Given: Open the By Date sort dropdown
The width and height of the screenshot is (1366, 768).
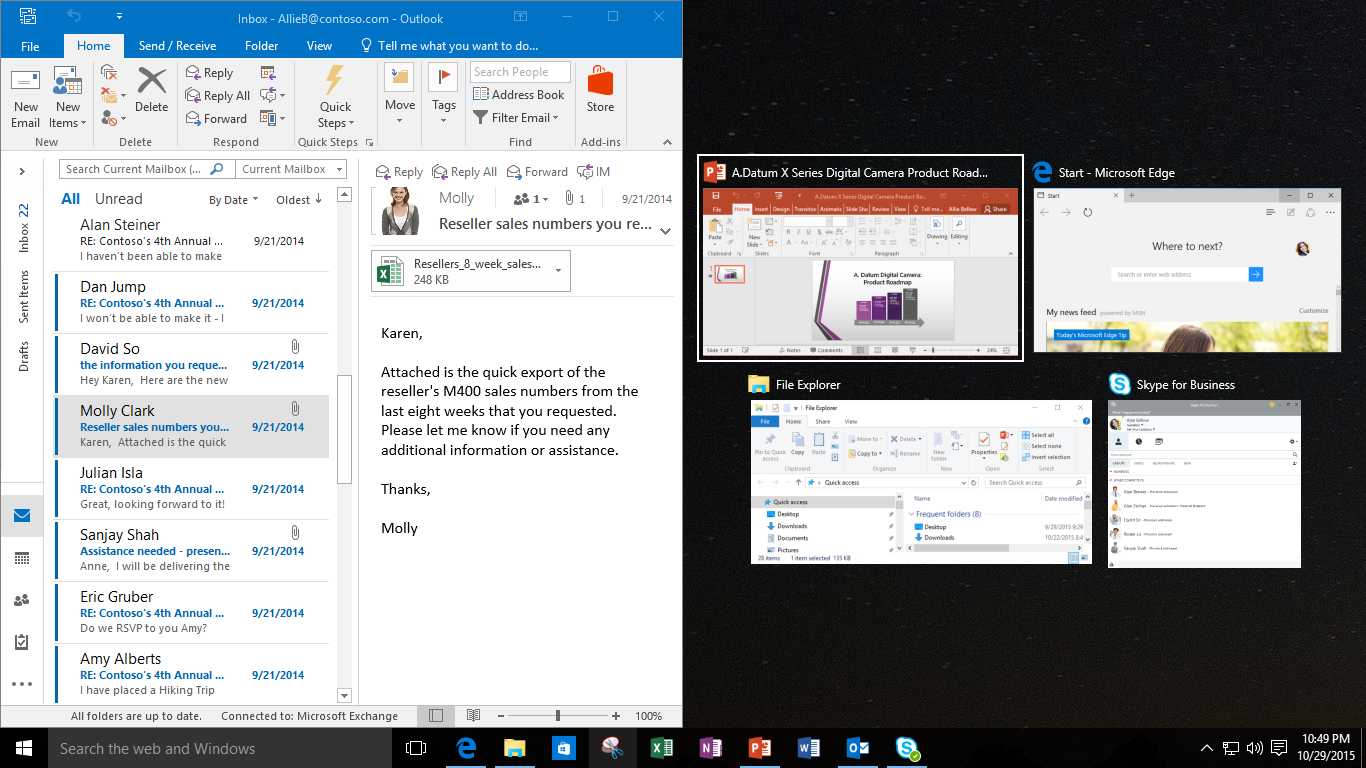Looking at the screenshot, I should tap(234, 200).
